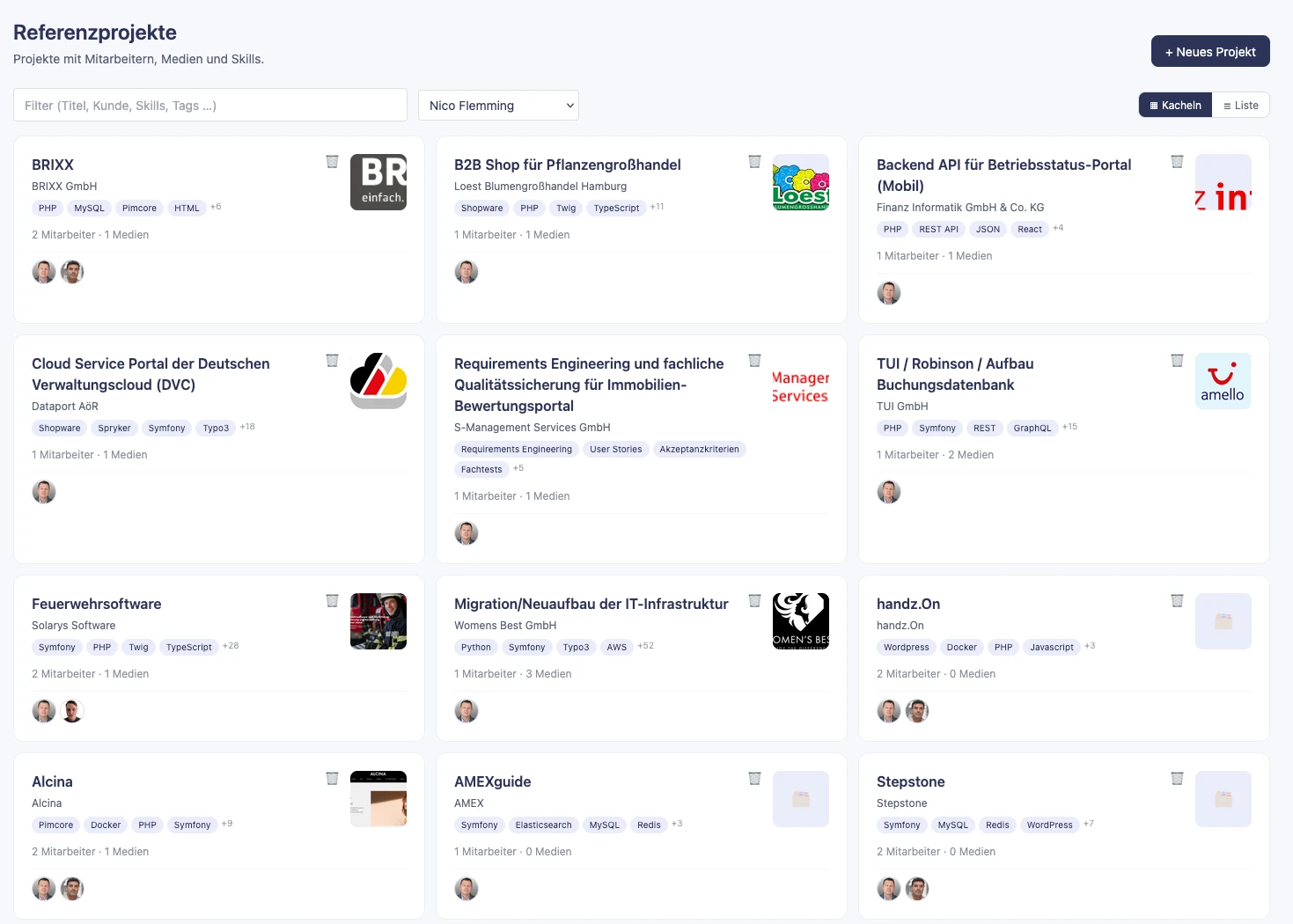Remove the handz.On project
This screenshot has height=924, width=1293.
1177,600
